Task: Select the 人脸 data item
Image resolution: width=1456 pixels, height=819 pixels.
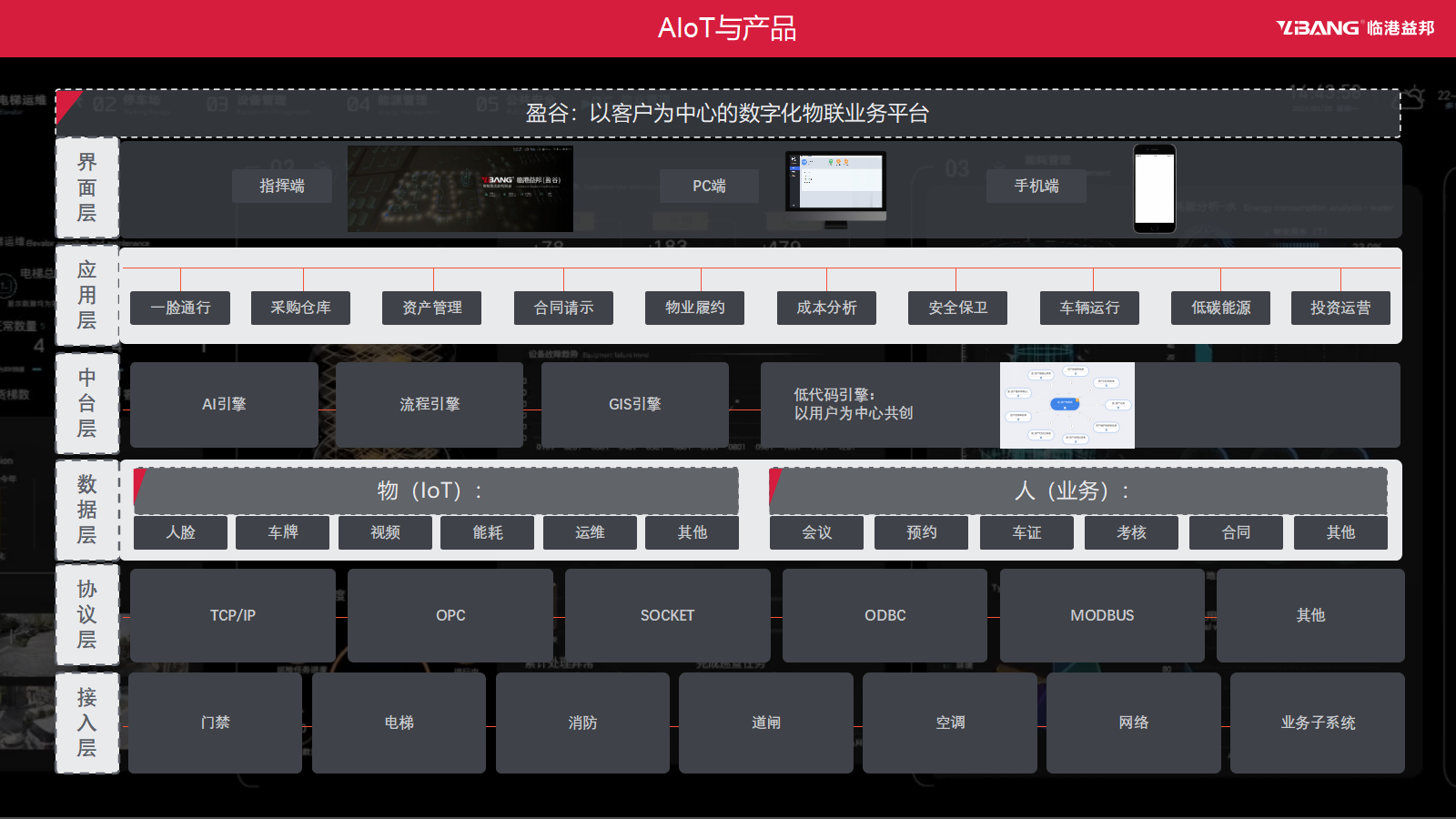Action: pos(180,532)
